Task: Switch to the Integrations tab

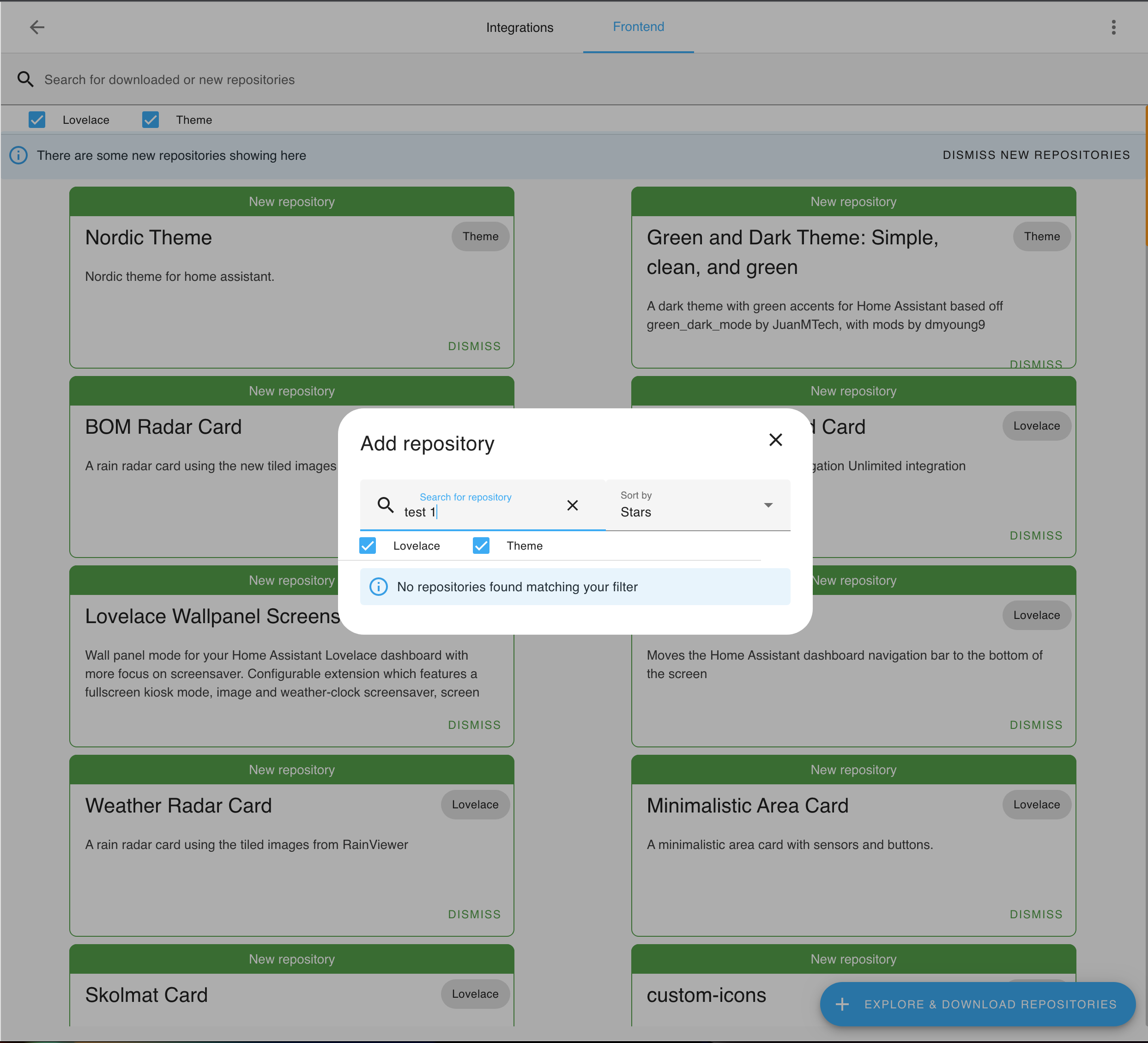Action: click(x=520, y=27)
